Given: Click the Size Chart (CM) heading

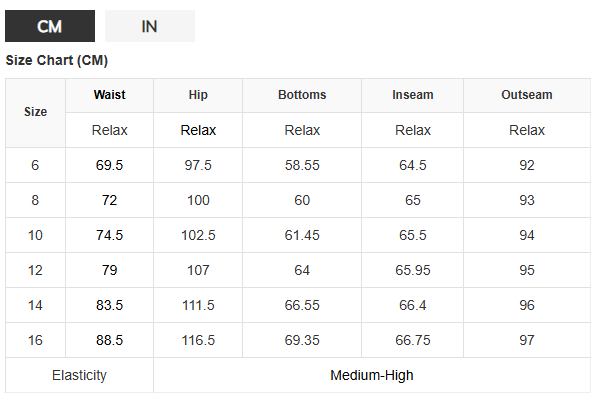Looking at the screenshot, I should point(57,61).
